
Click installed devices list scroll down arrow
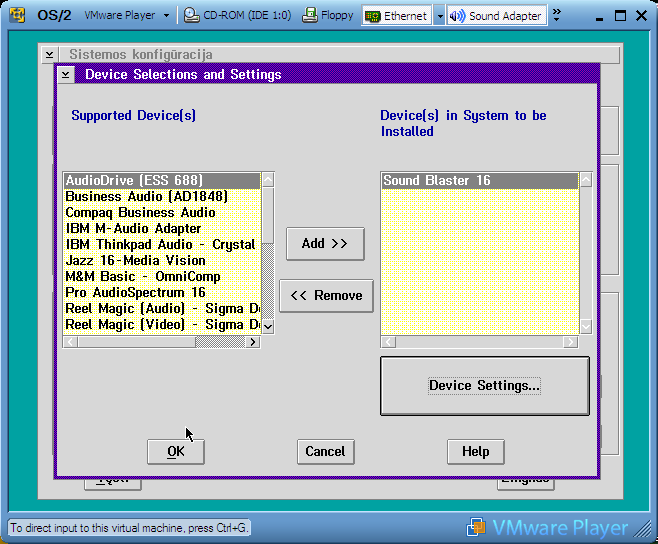[586, 327]
